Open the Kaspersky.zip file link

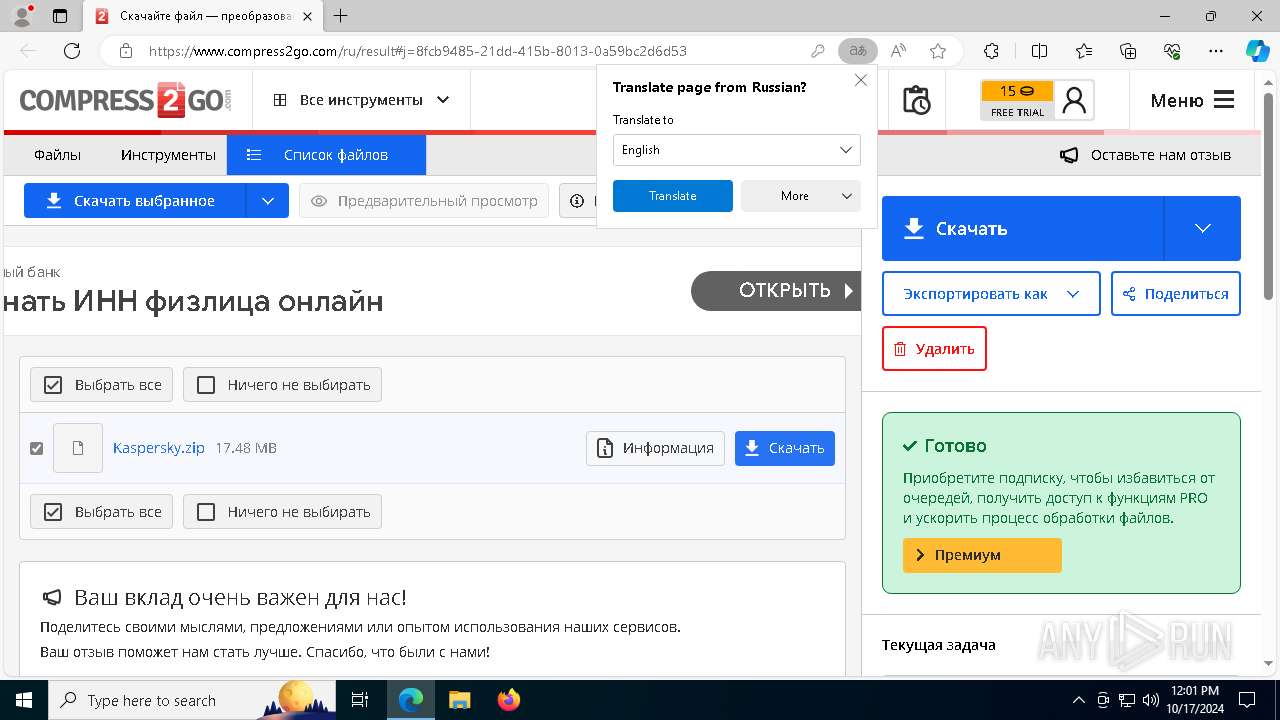[159, 448]
